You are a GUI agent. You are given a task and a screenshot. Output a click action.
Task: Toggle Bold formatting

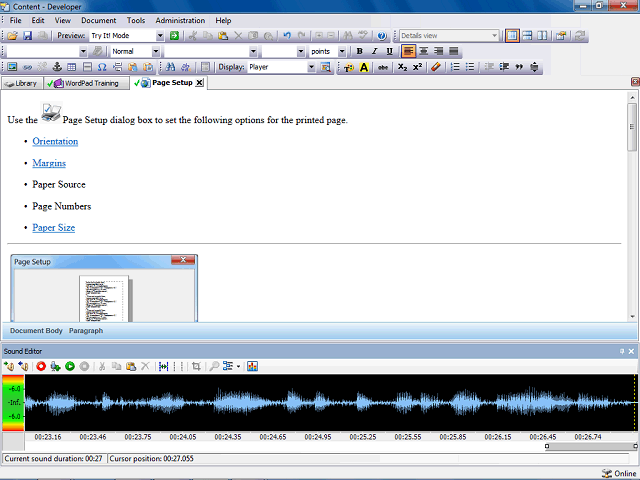click(x=360, y=51)
